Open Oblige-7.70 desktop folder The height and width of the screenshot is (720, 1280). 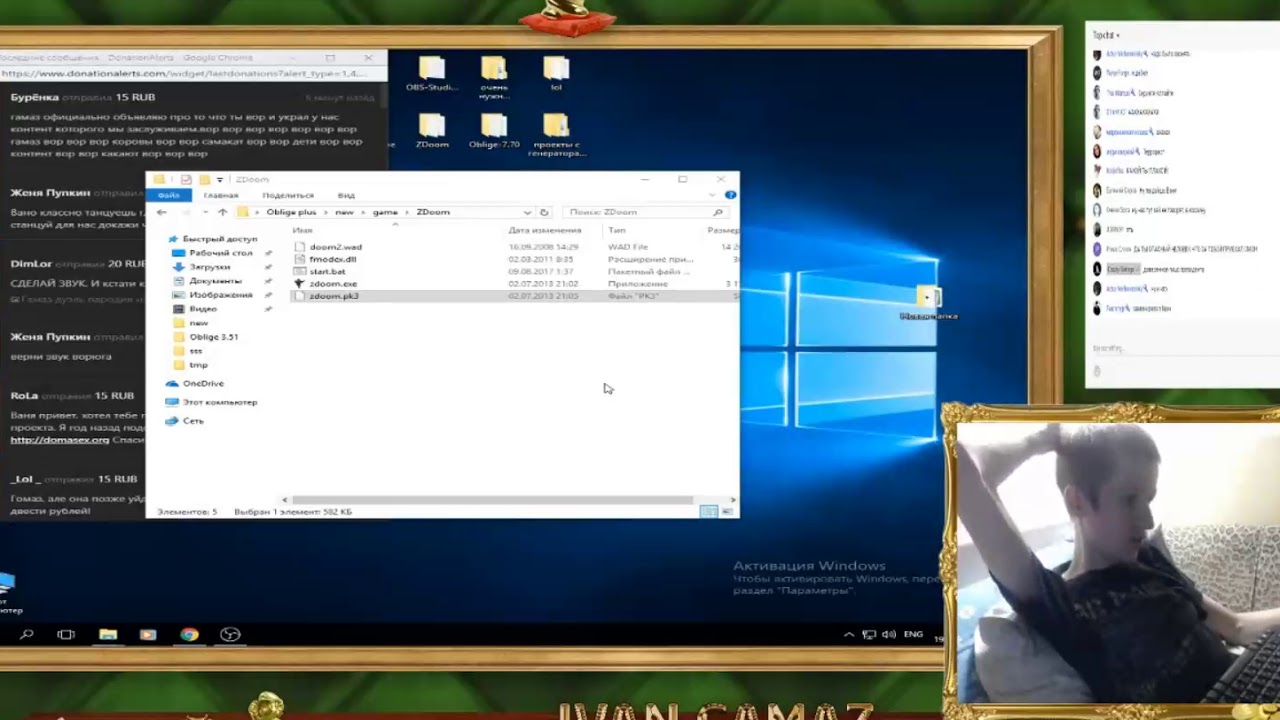click(494, 130)
